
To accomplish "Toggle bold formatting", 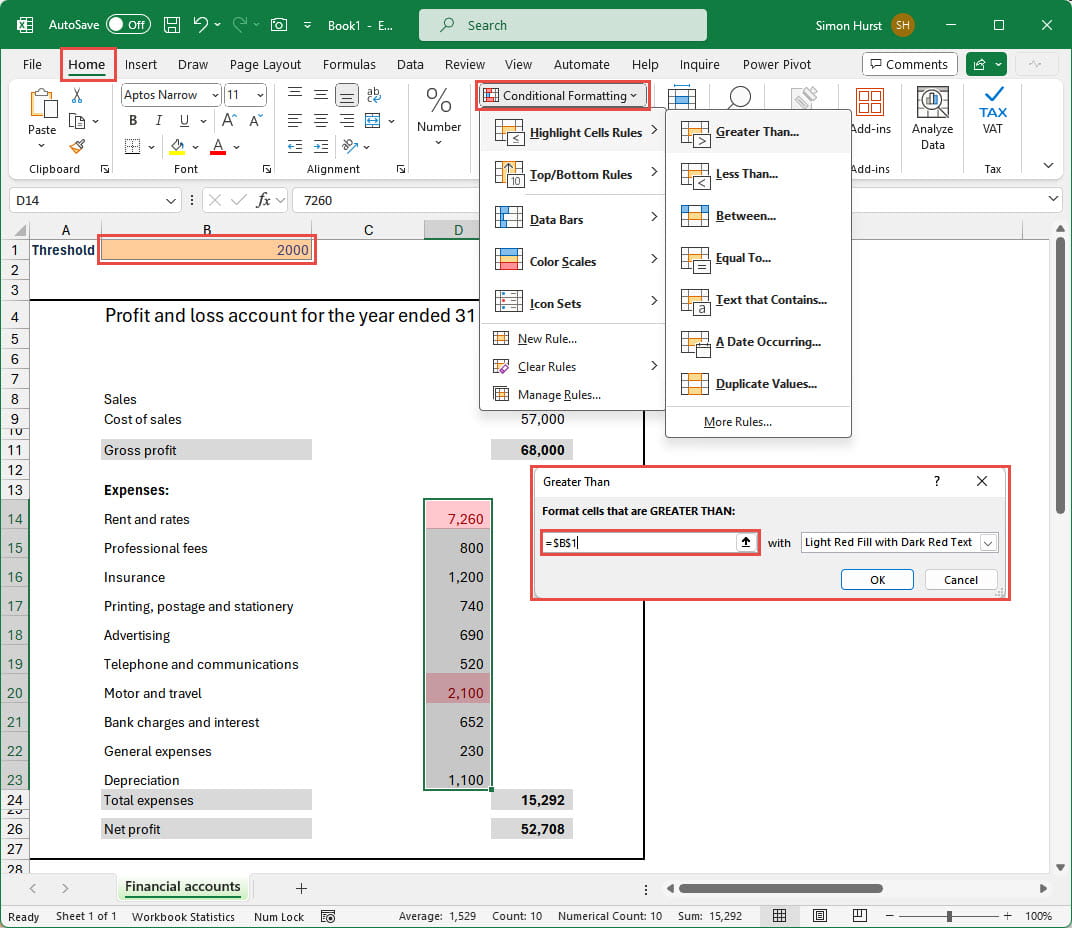I will tap(133, 120).
